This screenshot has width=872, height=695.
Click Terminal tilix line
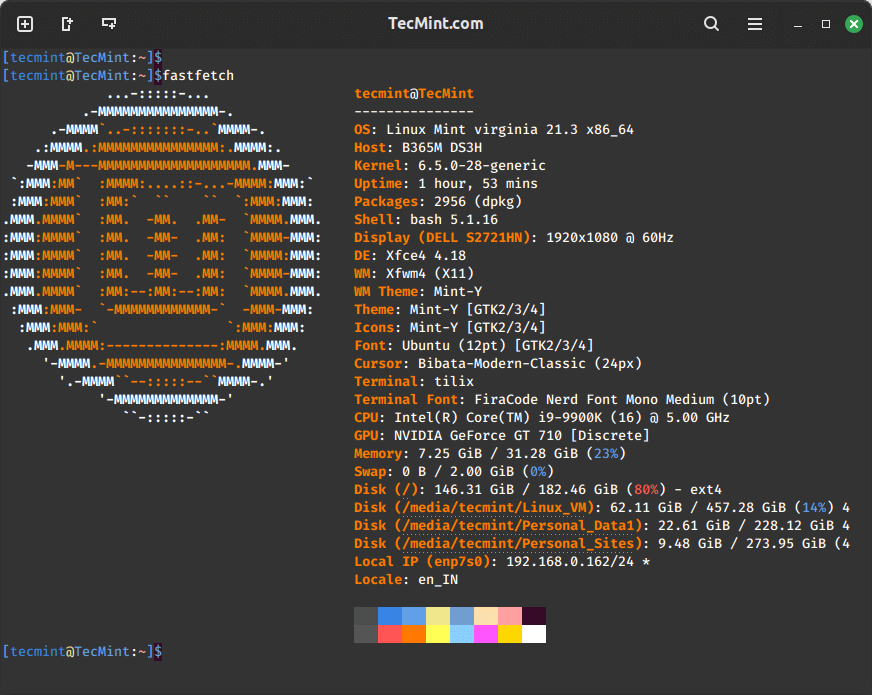(x=414, y=381)
